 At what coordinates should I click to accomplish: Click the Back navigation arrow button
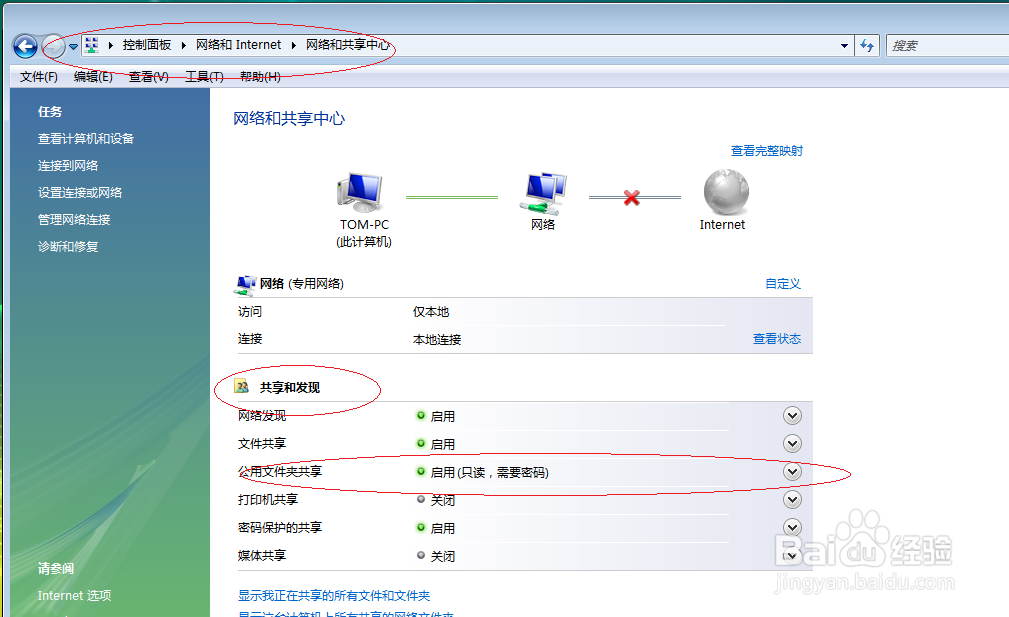[25, 46]
